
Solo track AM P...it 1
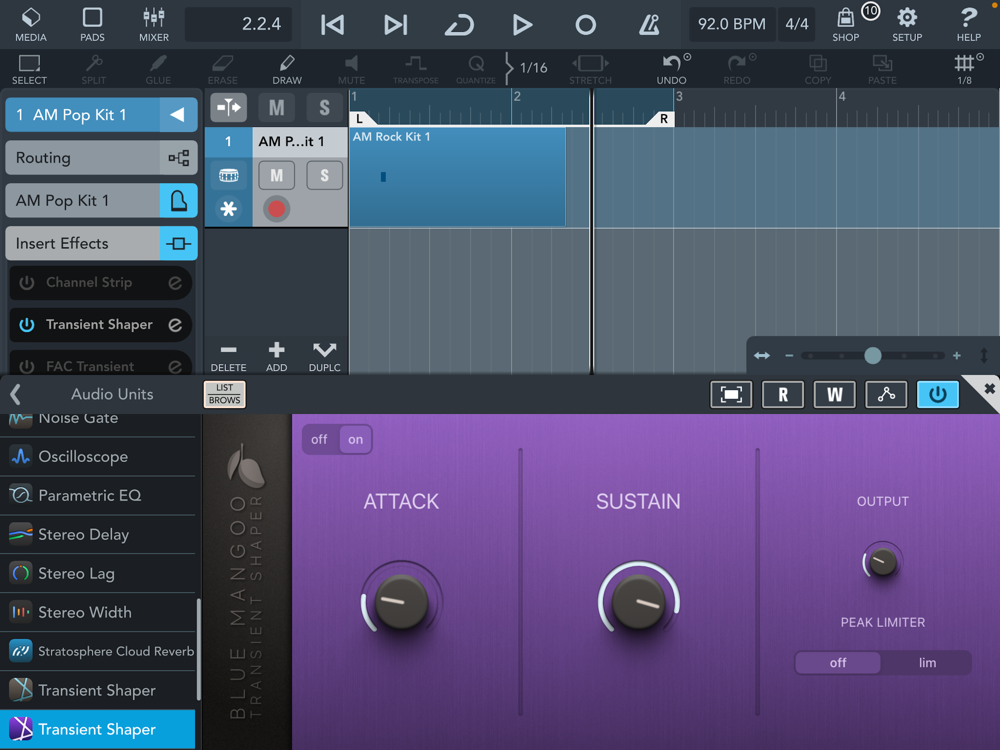[324, 175]
